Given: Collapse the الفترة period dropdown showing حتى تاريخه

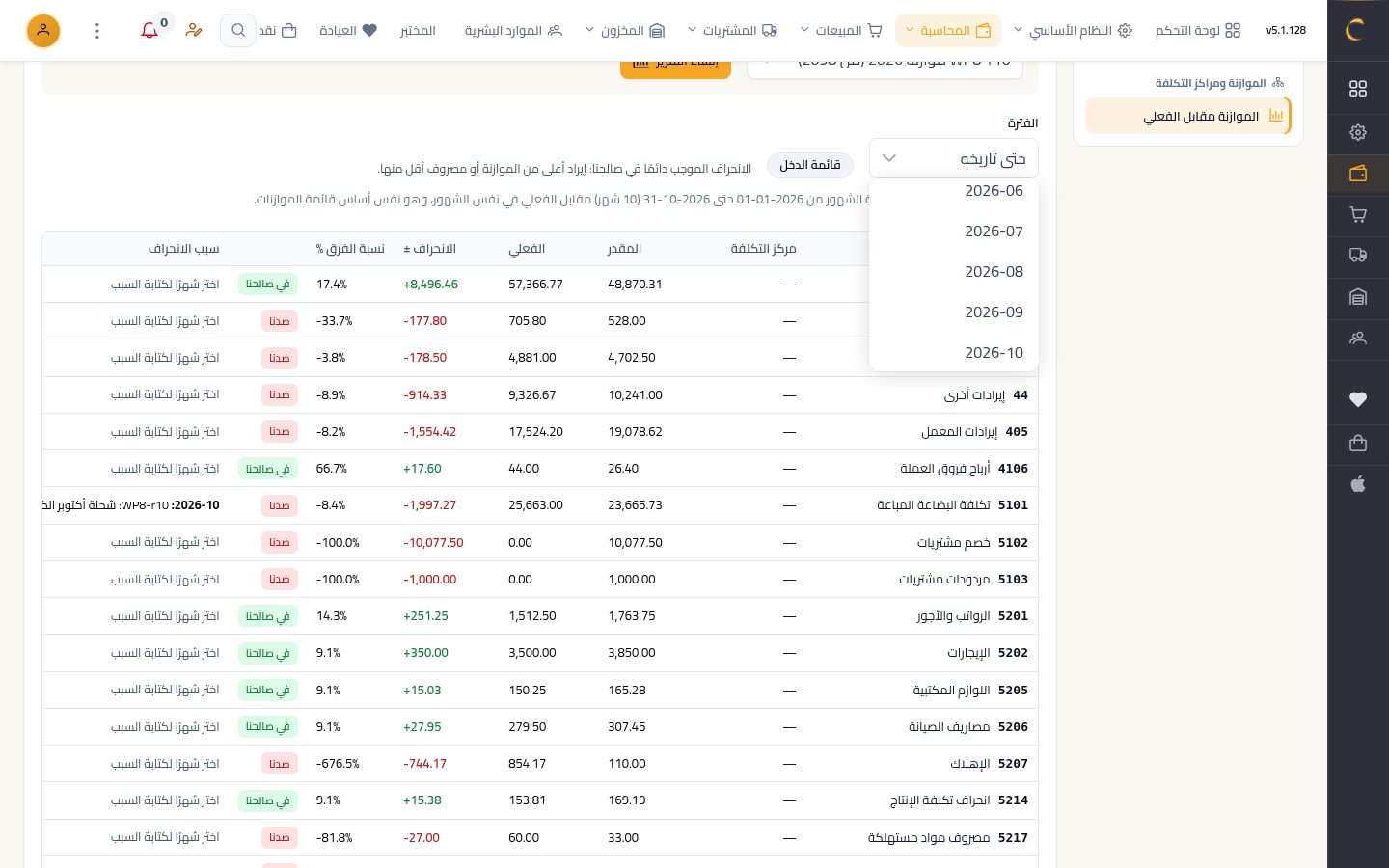Looking at the screenshot, I should point(954,158).
